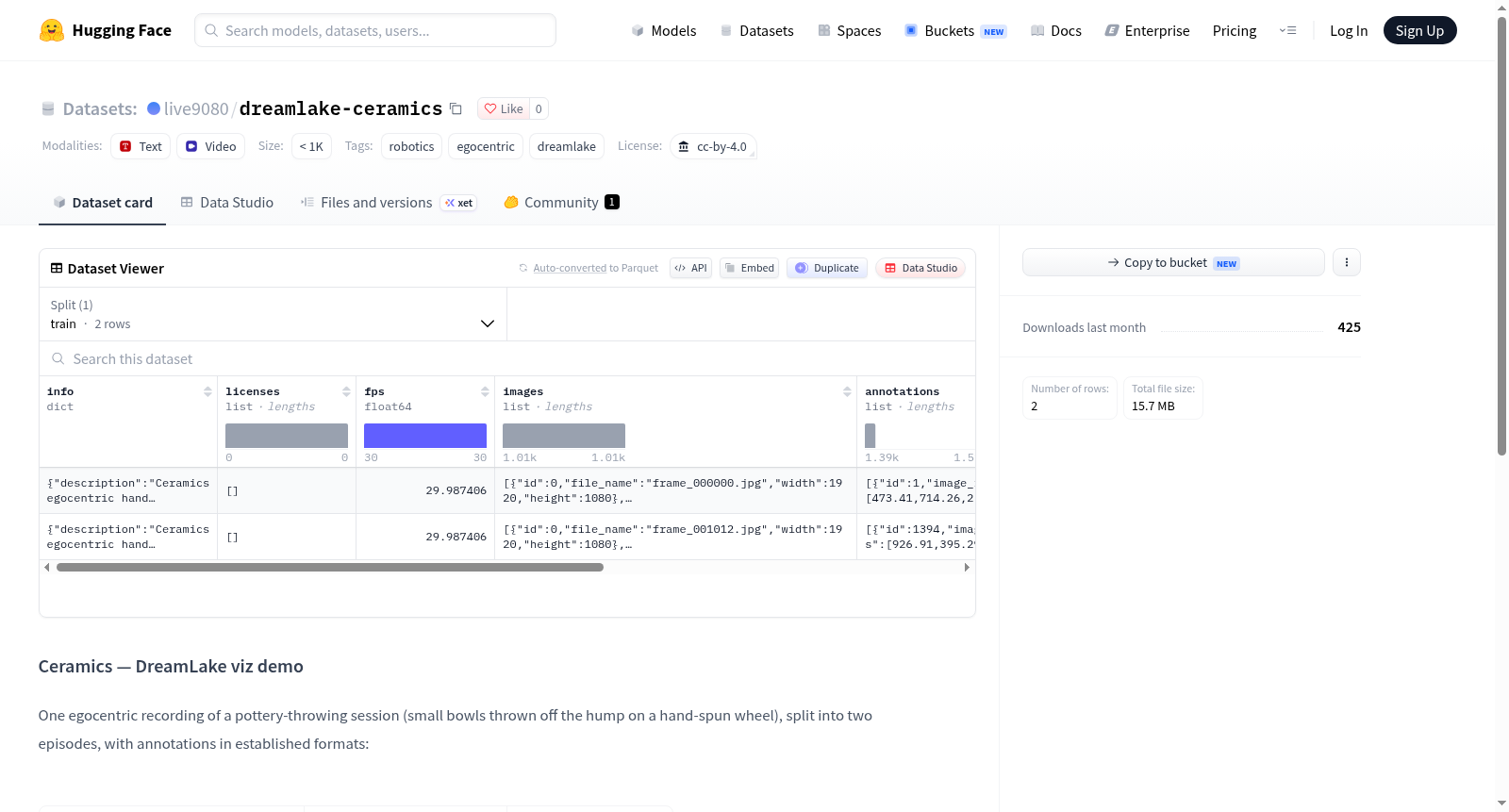Screen dimensions: 1509x812
Task: Copy dataset name with the copy icon
Action: click(456, 108)
